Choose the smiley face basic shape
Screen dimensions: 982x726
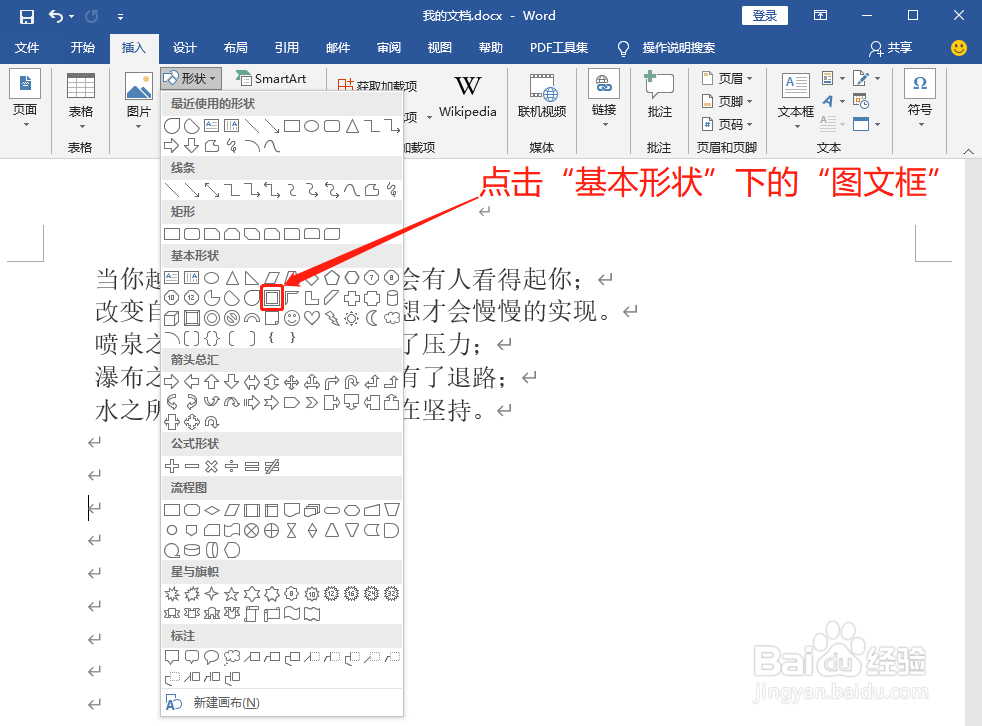[x=293, y=317]
